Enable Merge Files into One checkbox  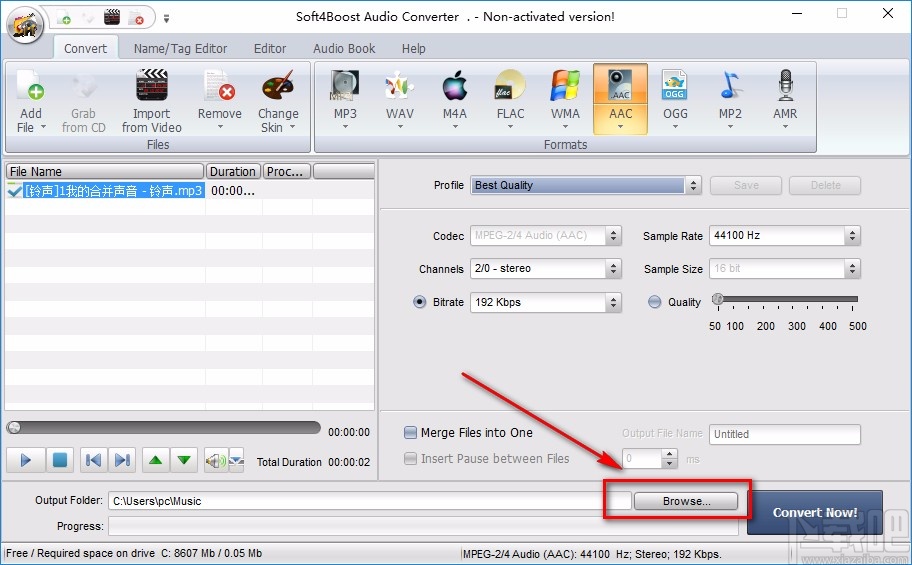411,432
